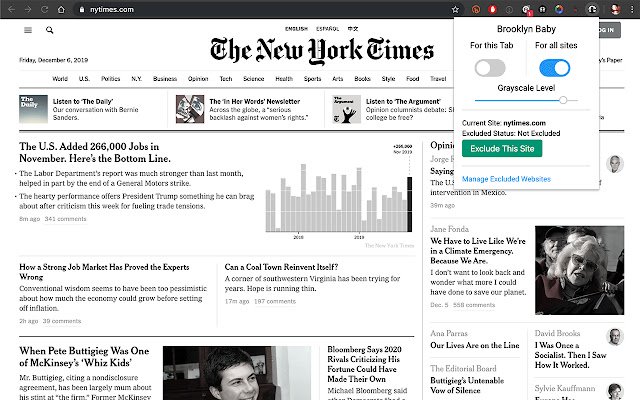Open David Brooks I Was Once a Socialist
The height and width of the screenshot is (400, 640).
570,355
